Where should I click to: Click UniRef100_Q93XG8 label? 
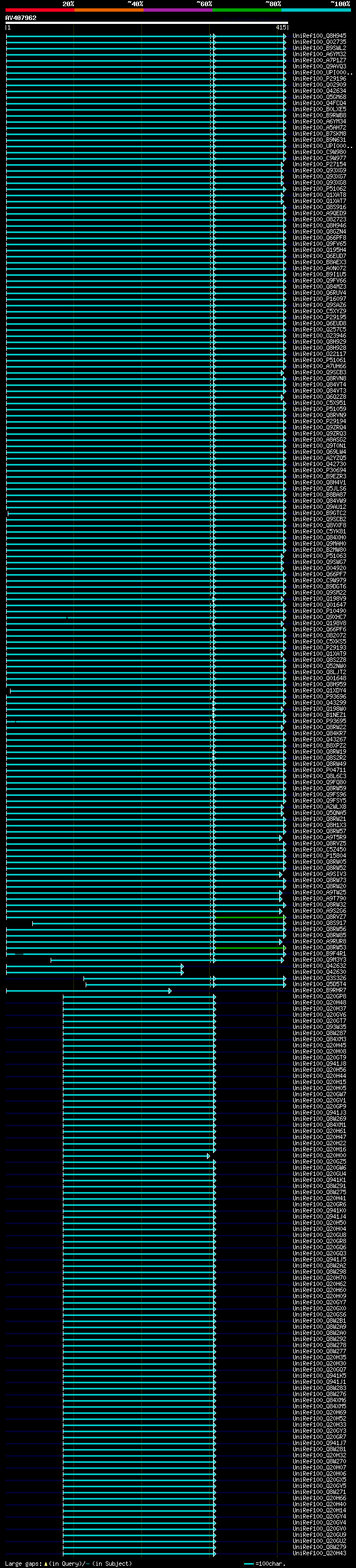pyautogui.click(x=319, y=182)
